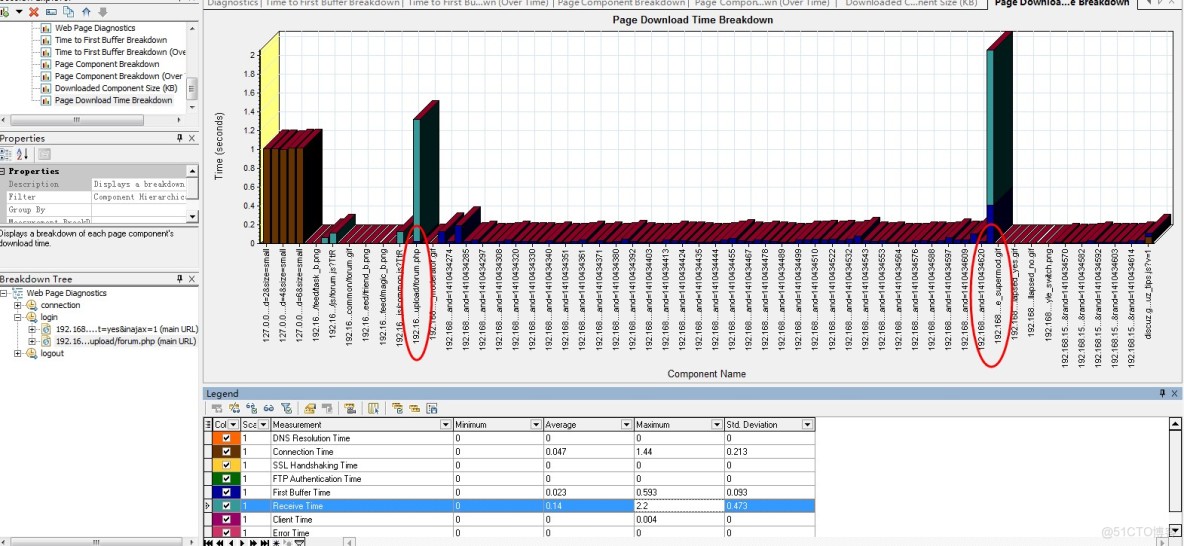The image size is (1184, 546).
Task: Click the sort A-Z icon in Properties panel
Action: [24, 154]
